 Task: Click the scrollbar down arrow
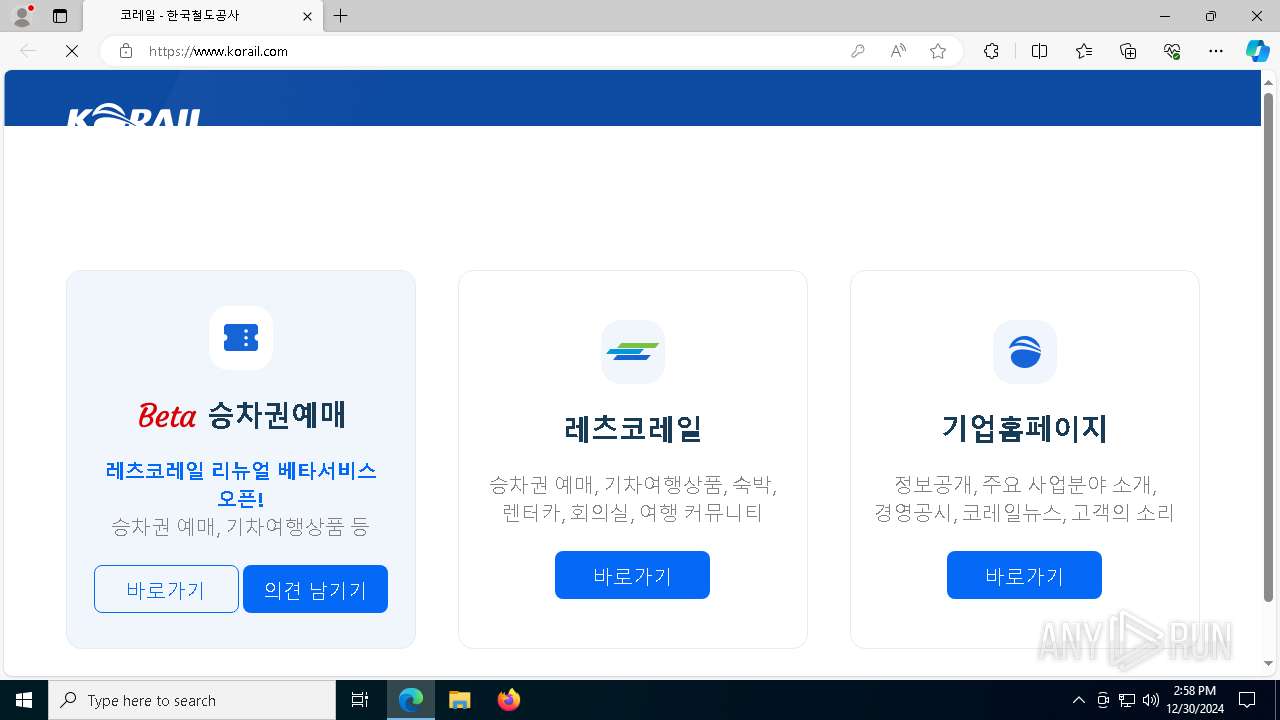[1268, 663]
